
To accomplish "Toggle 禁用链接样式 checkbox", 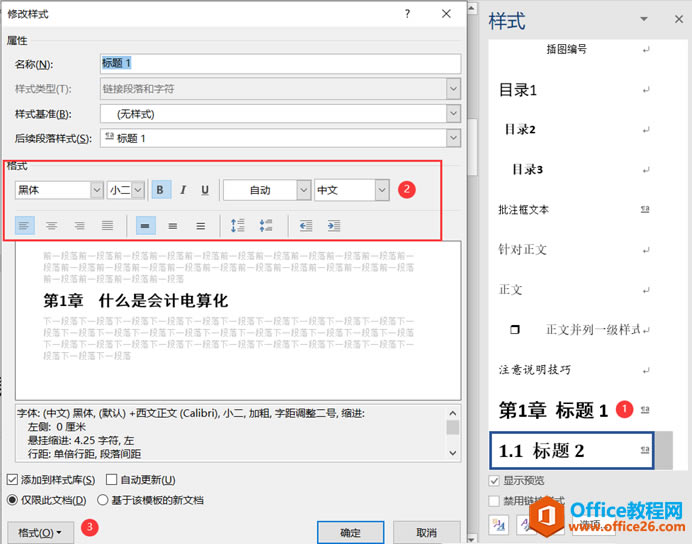I will tap(494, 501).
